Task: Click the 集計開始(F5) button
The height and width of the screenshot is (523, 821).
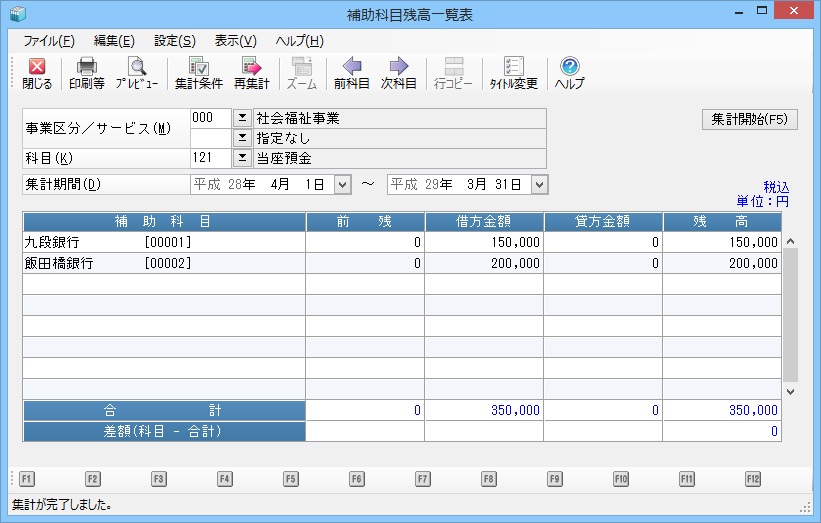Action: (x=749, y=120)
